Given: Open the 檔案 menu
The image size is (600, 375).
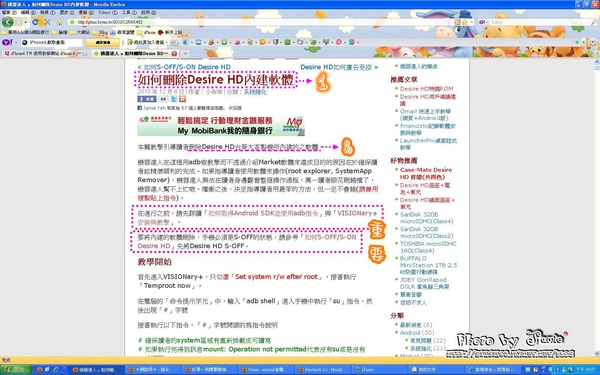Looking at the screenshot, I should 9,13.
